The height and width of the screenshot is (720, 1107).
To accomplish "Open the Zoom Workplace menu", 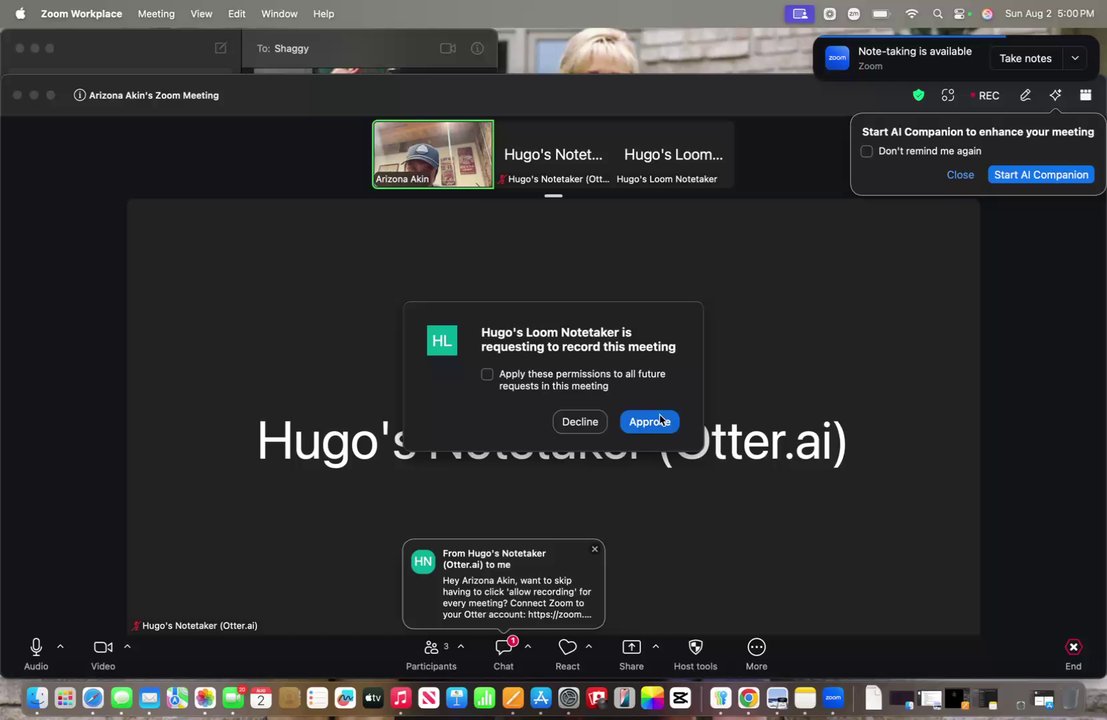I will click(x=81, y=13).
